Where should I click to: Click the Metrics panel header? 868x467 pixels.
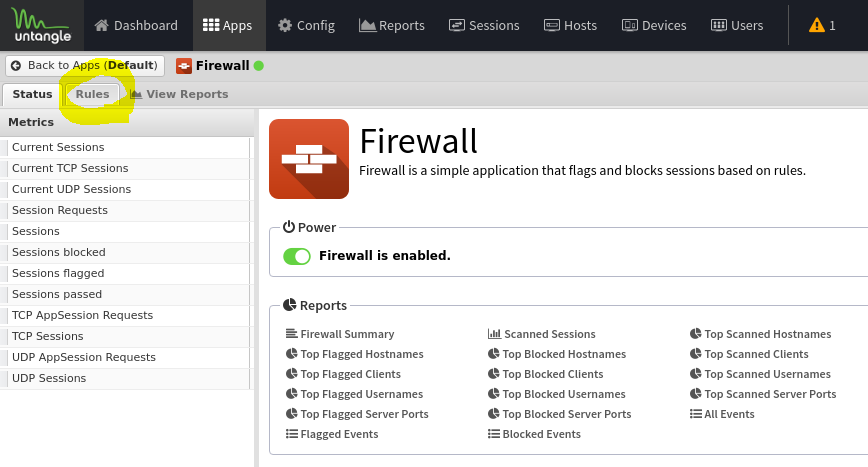tap(127, 122)
